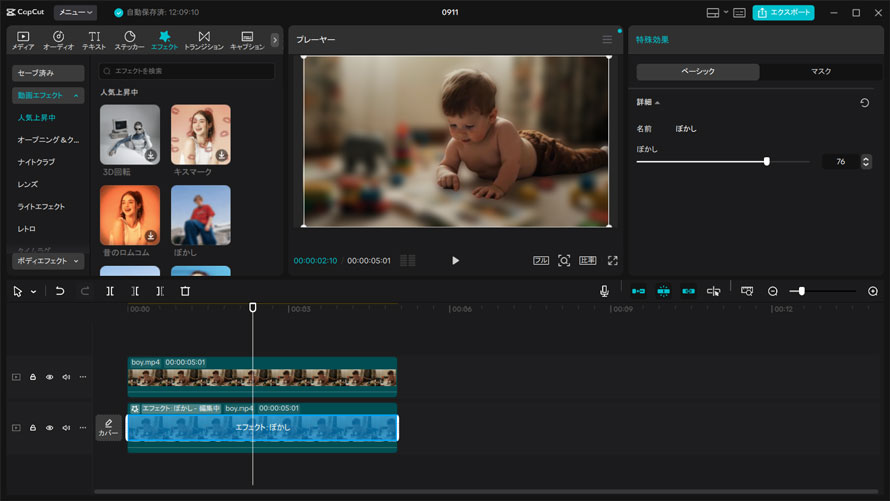Image resolution: width=890 pixels, height=501 pixels.
Task: Collapse the 動画エフェクト category
Action: [48, 95]
